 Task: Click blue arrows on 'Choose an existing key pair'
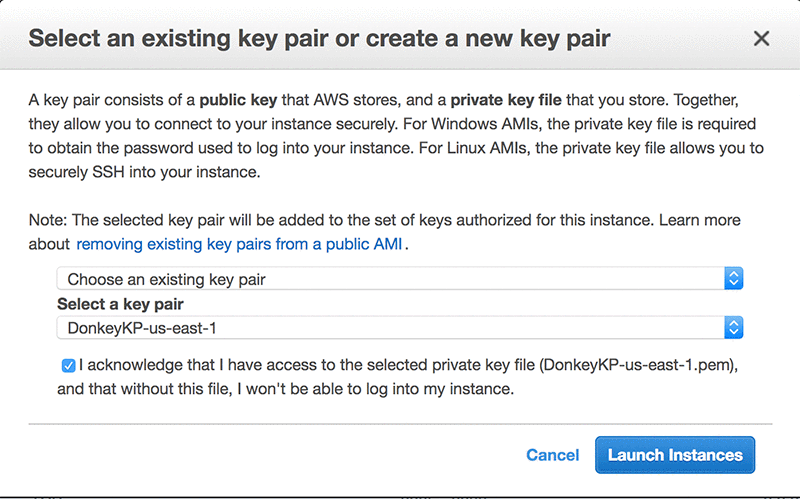coord(733,279)
